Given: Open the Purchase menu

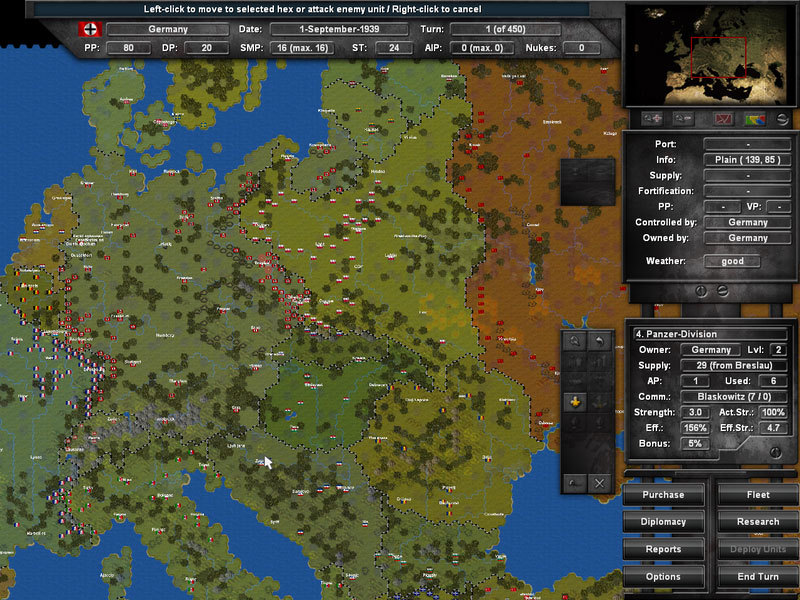Looking at the screenshot, I should pyautogui.click(x=663, y=494).
